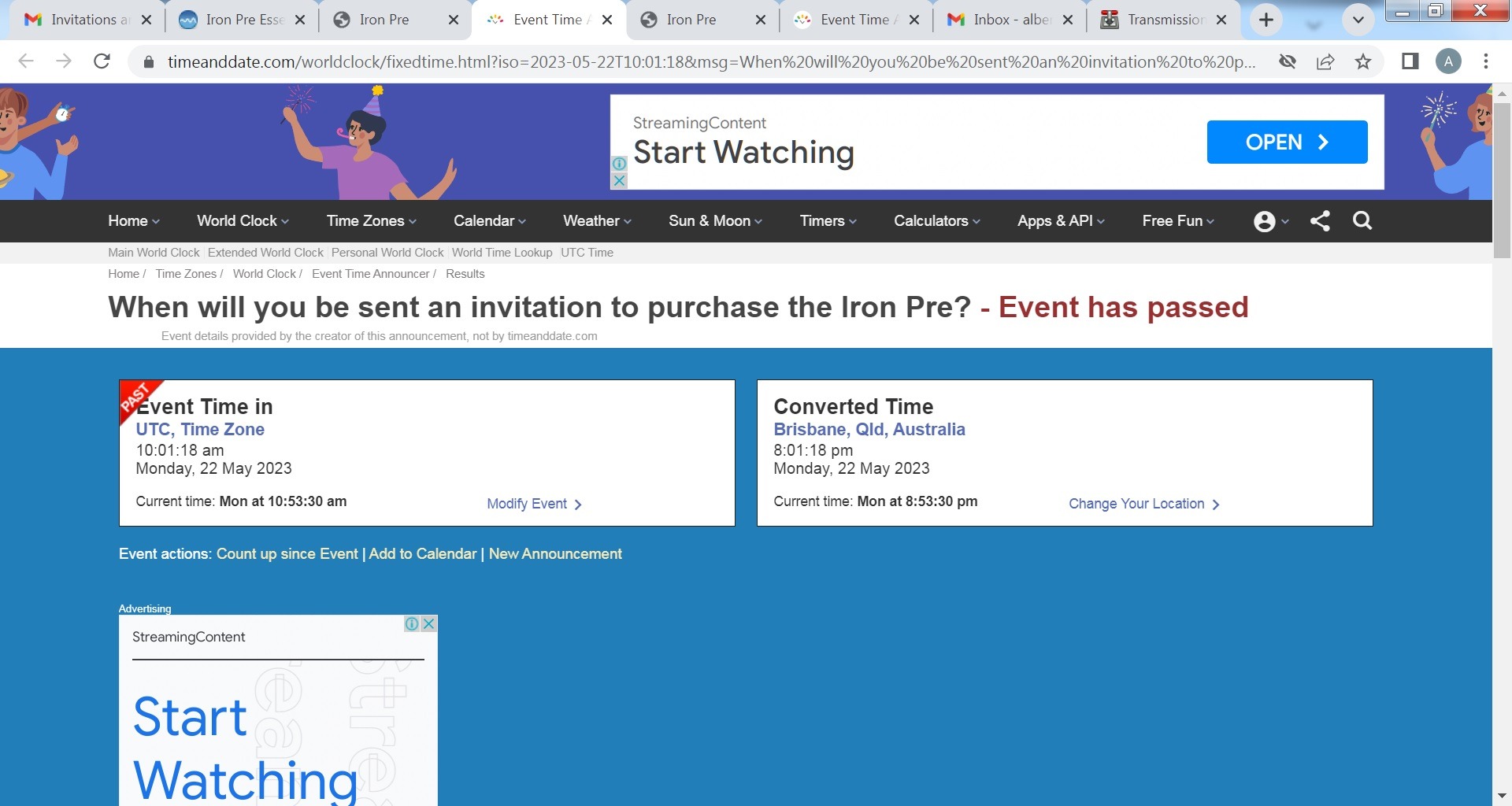This screenshot has width=1512, height=806.
Task: Open the tab search chevron
Action: (1358, 20)
